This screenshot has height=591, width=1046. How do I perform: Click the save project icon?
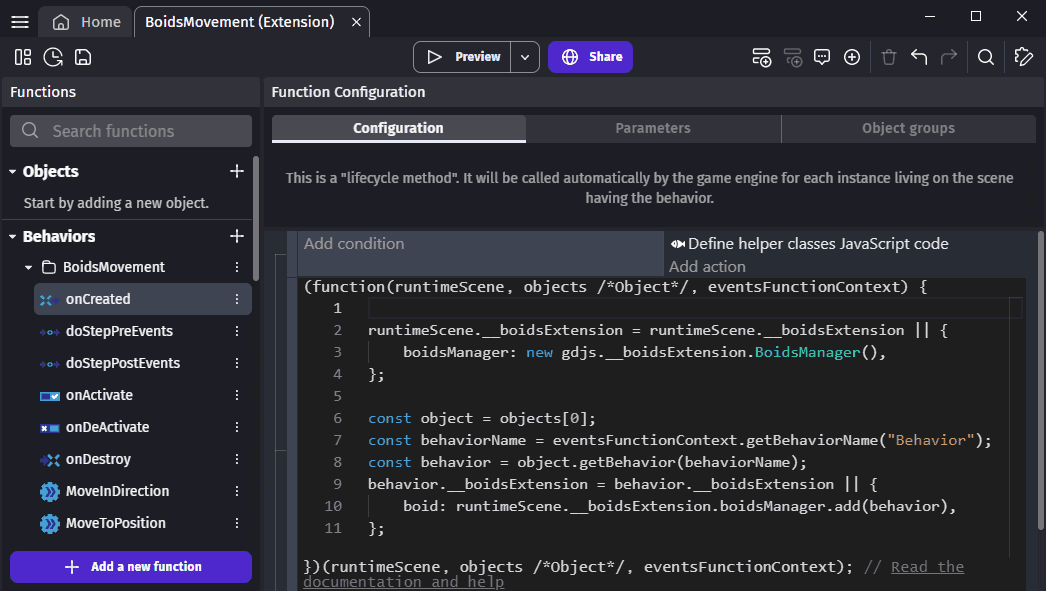(83, 57)
